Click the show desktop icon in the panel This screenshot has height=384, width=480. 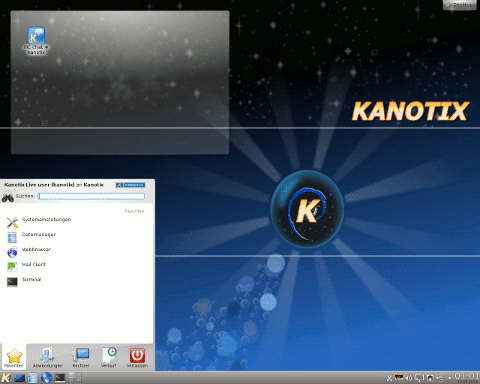tap(19, 378)
